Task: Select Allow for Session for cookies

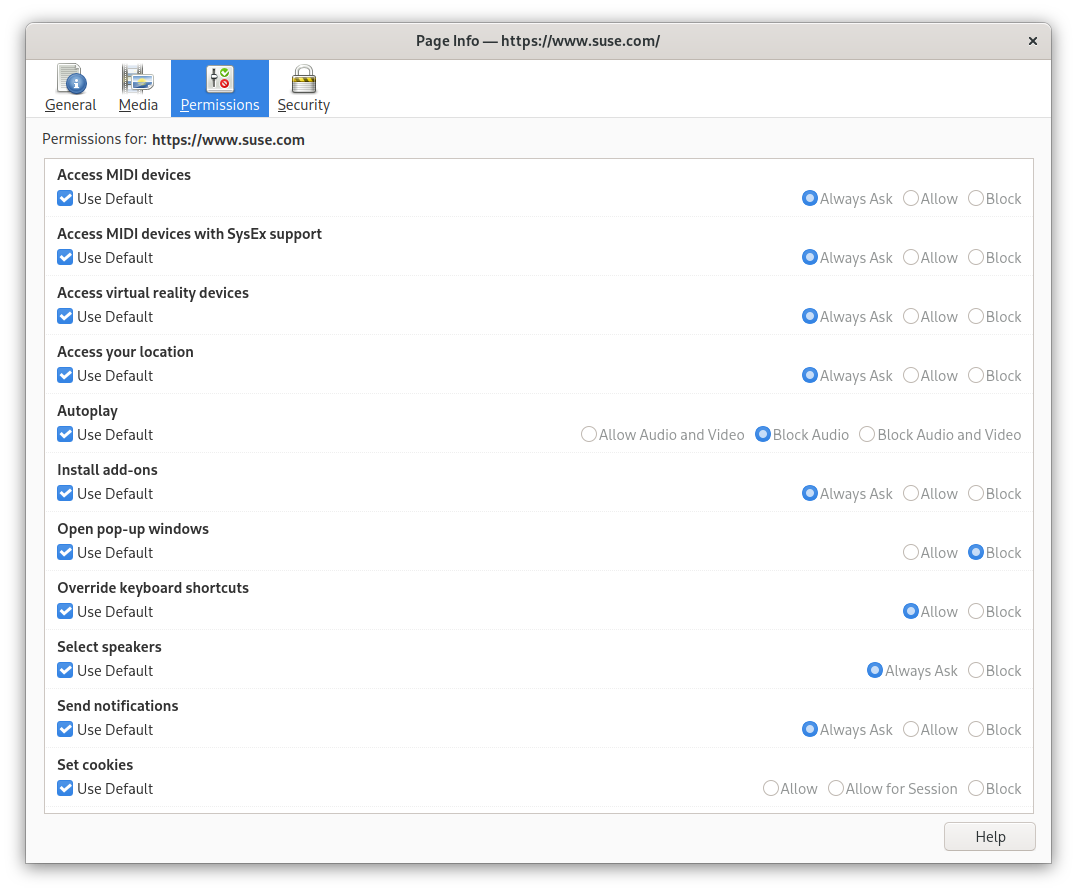Action: click(x=836, y=789)
